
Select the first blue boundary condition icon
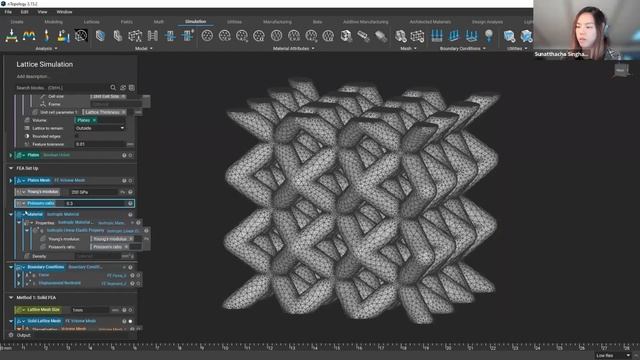click(x=437, y=36)
